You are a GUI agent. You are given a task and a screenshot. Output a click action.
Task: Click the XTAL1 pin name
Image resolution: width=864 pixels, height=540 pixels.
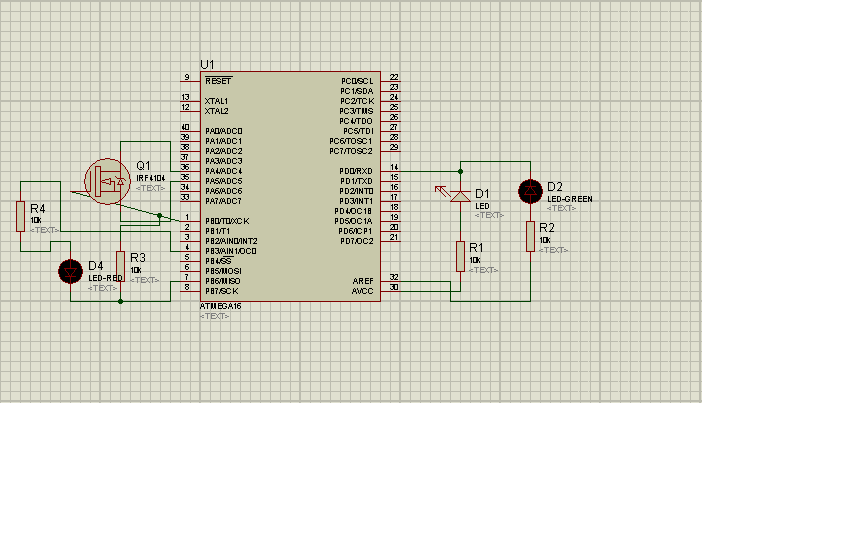click(x=216, y=101)
